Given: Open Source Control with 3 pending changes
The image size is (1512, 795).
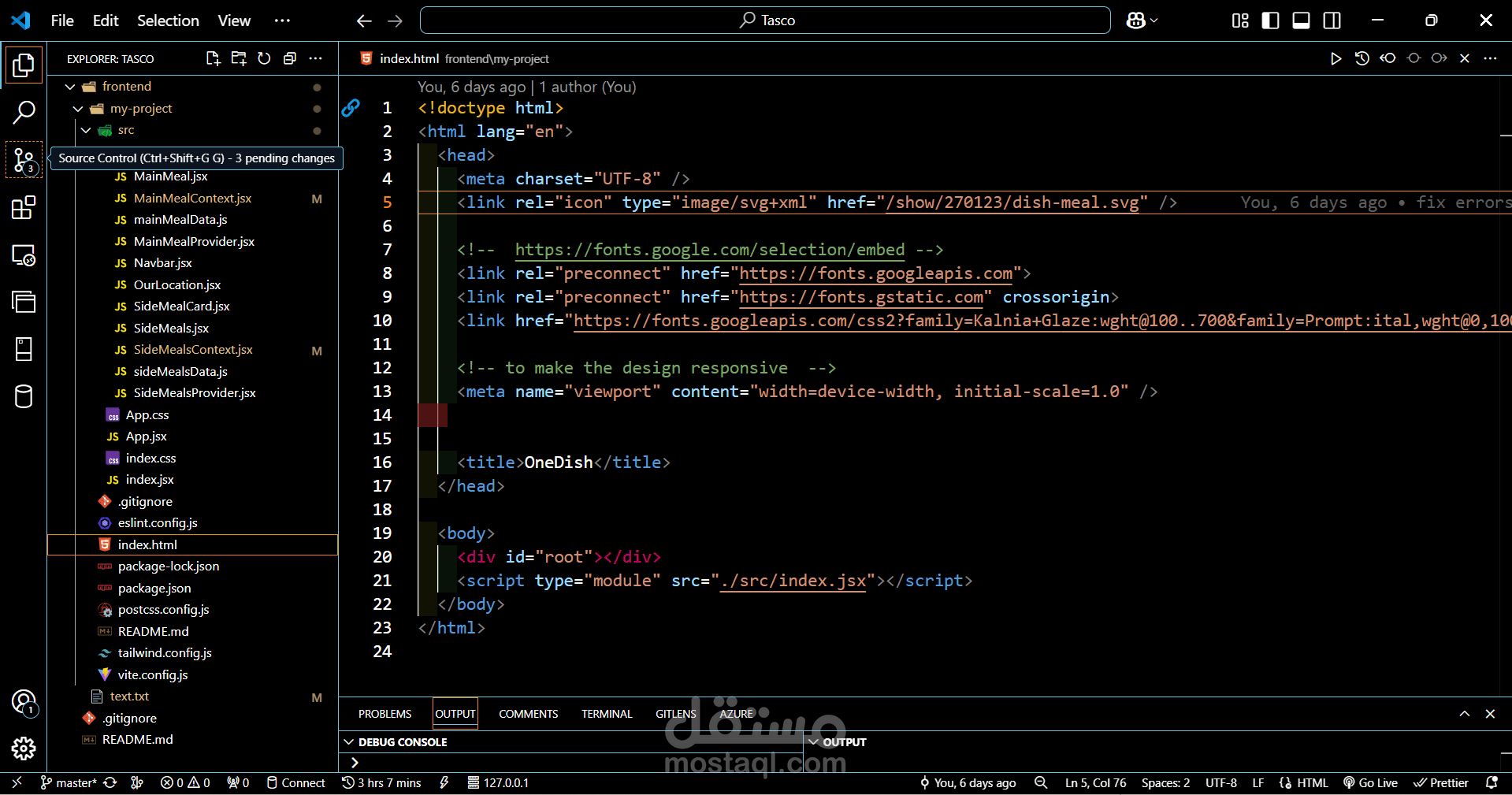Looking at the screenshot, I should tap(24, 161).
